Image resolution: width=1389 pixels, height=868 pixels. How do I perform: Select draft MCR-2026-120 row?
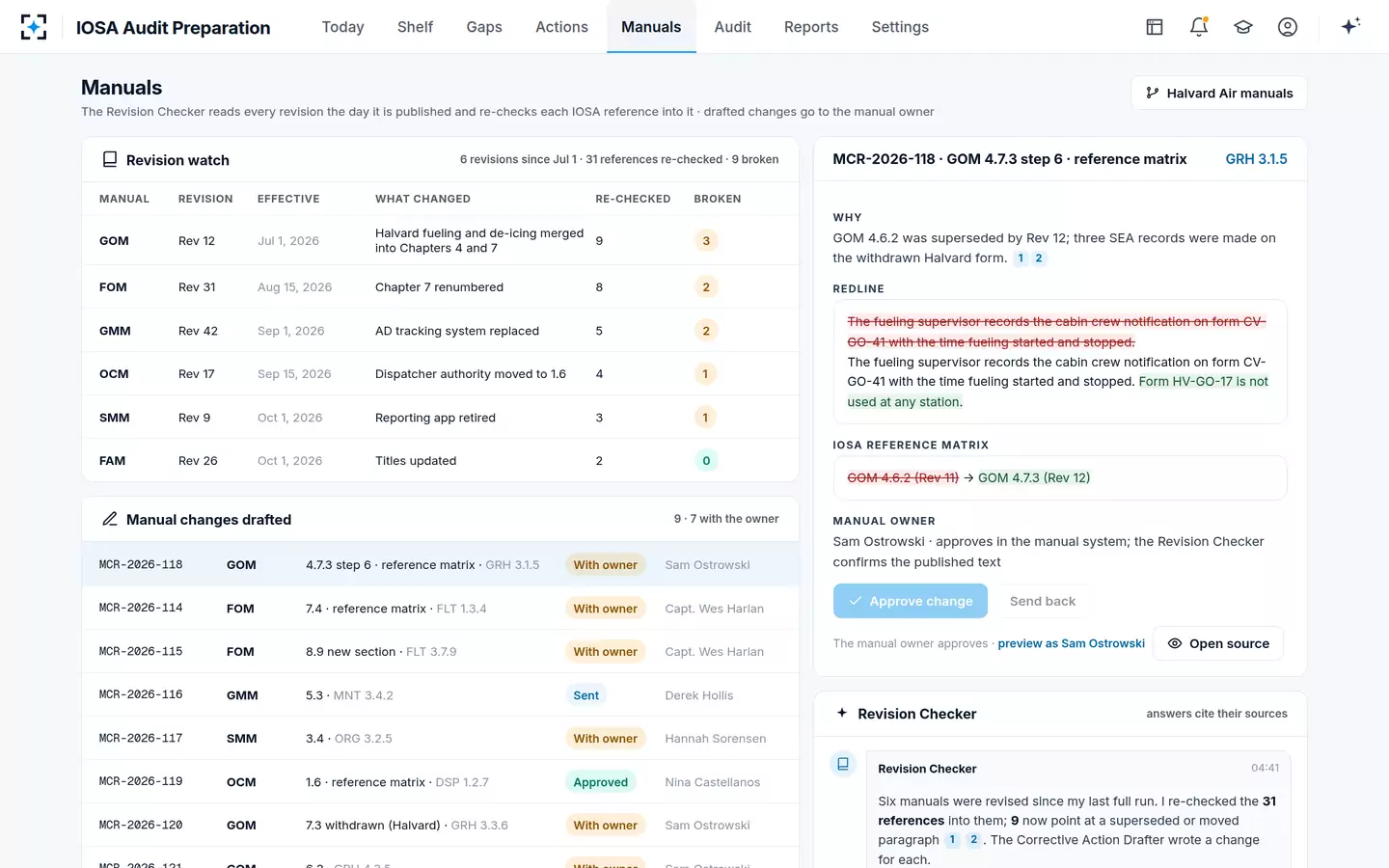pos(440,825)
